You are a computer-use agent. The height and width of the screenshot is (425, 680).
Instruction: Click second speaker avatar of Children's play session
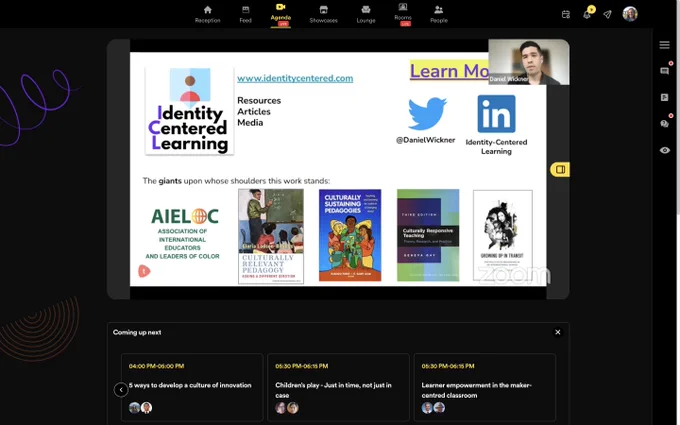(x=293, y=408)
